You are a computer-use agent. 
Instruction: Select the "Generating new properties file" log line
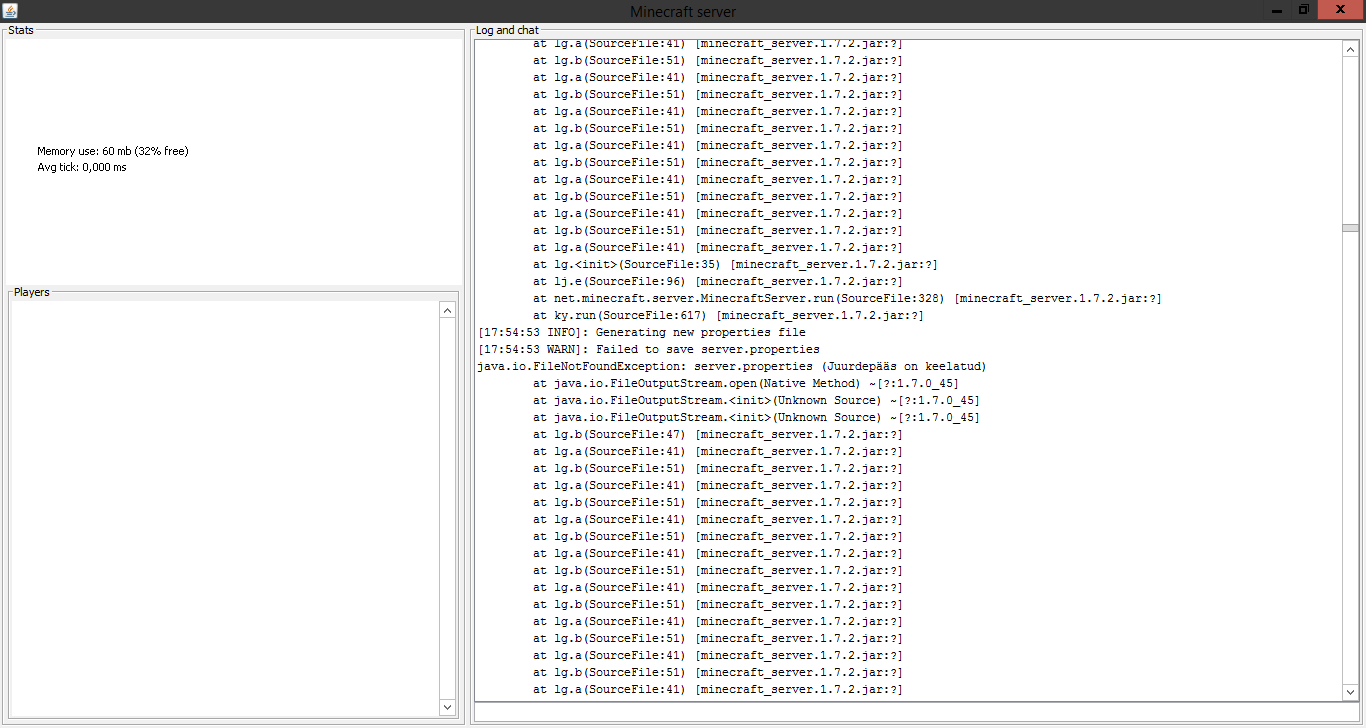pos(642,332)
